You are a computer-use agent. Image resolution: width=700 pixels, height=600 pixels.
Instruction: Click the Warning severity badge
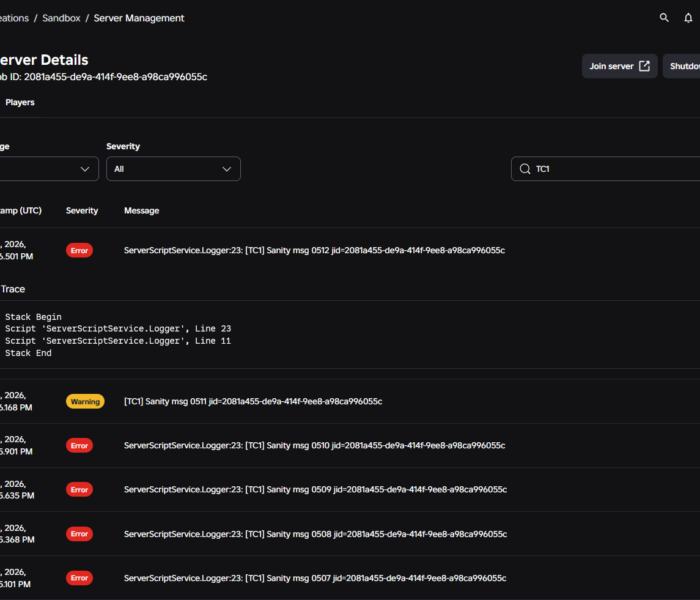click(x=85, y=401)
